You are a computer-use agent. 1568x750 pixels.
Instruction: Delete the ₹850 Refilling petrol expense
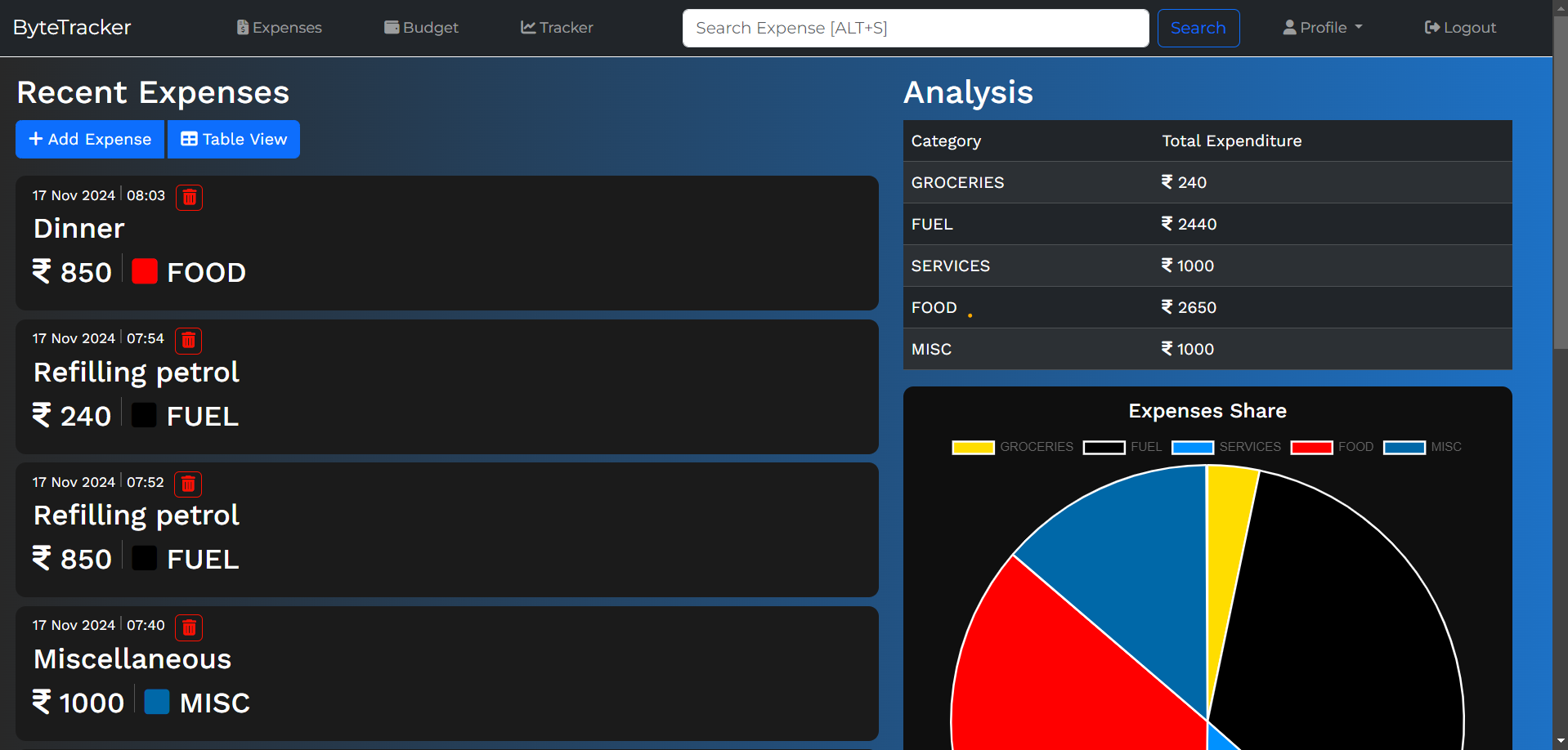(188, 484)
